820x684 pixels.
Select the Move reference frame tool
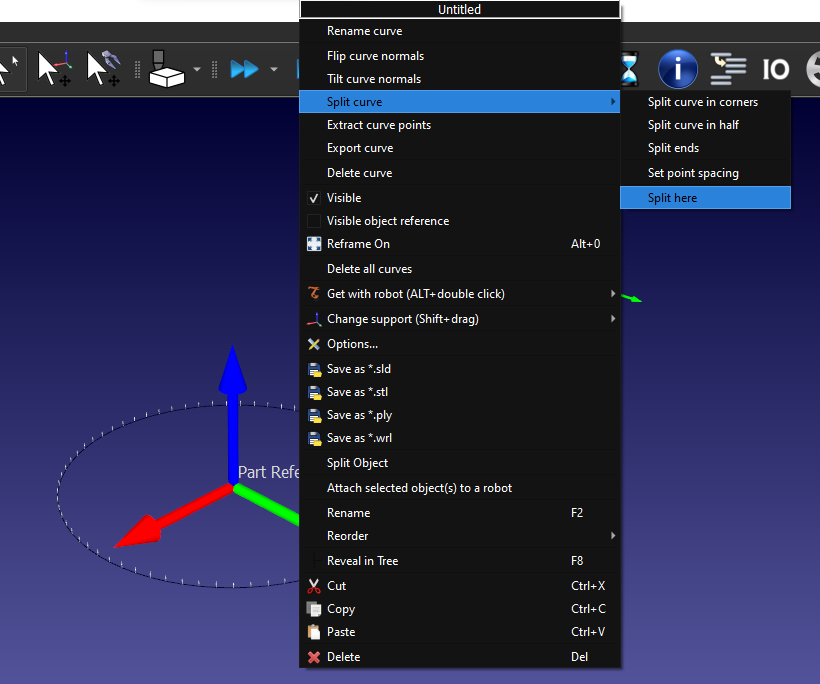pyautogui.click(x=54, y=68)
